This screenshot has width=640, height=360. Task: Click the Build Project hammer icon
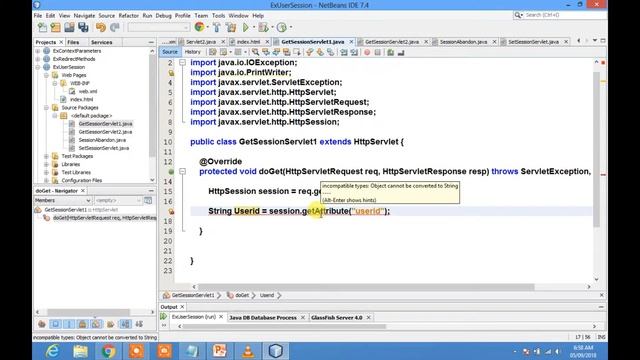[217, 27]
